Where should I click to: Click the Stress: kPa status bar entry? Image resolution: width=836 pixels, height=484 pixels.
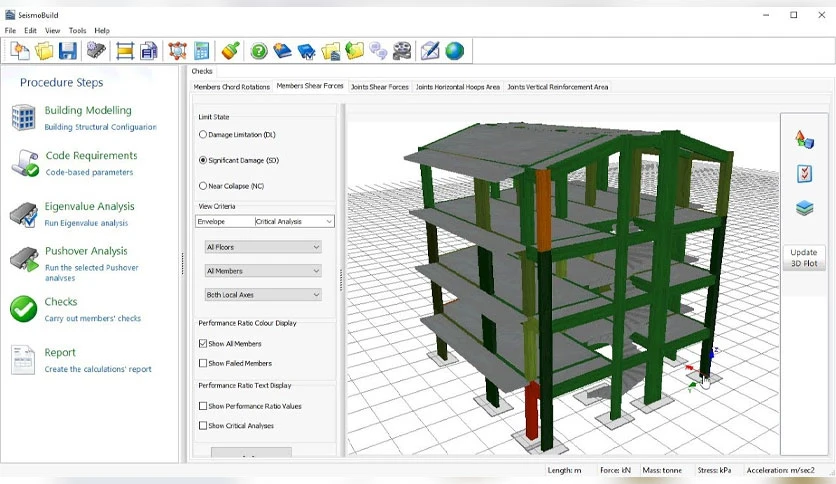pos(714,470)
